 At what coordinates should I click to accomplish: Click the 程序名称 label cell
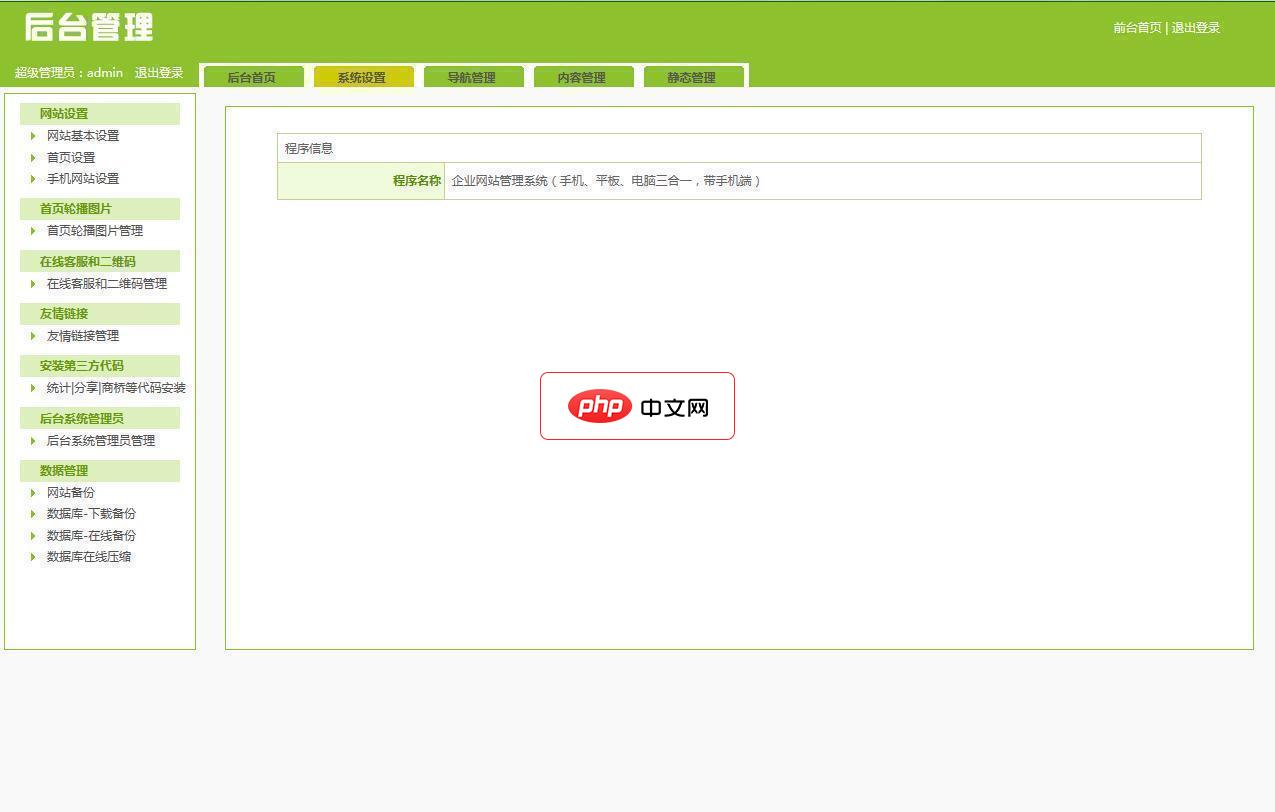coord(361,181)
